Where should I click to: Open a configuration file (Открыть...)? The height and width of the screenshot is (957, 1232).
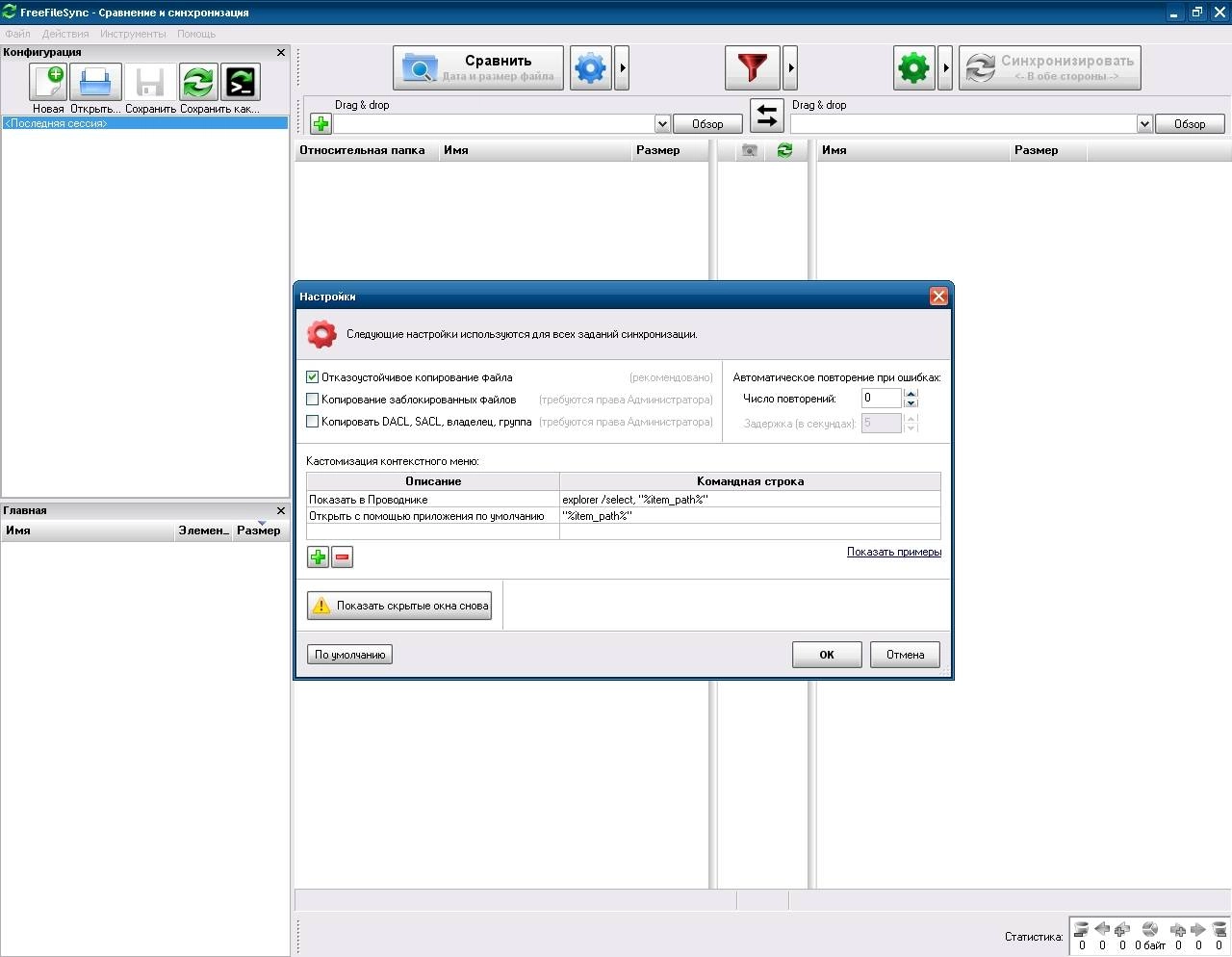pyautogui.click(x=95, y=82)
